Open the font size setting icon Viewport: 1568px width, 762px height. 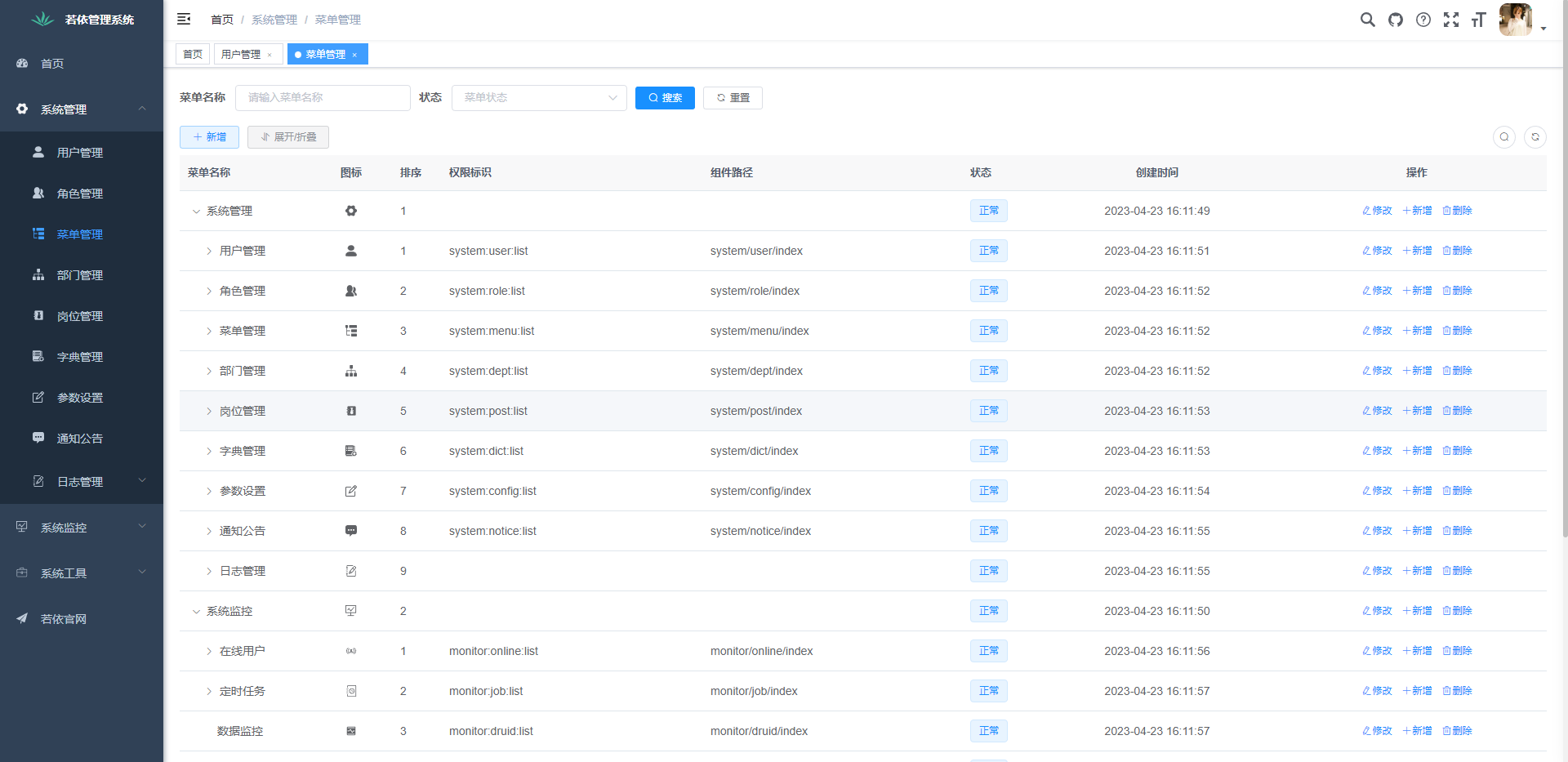1478,20
